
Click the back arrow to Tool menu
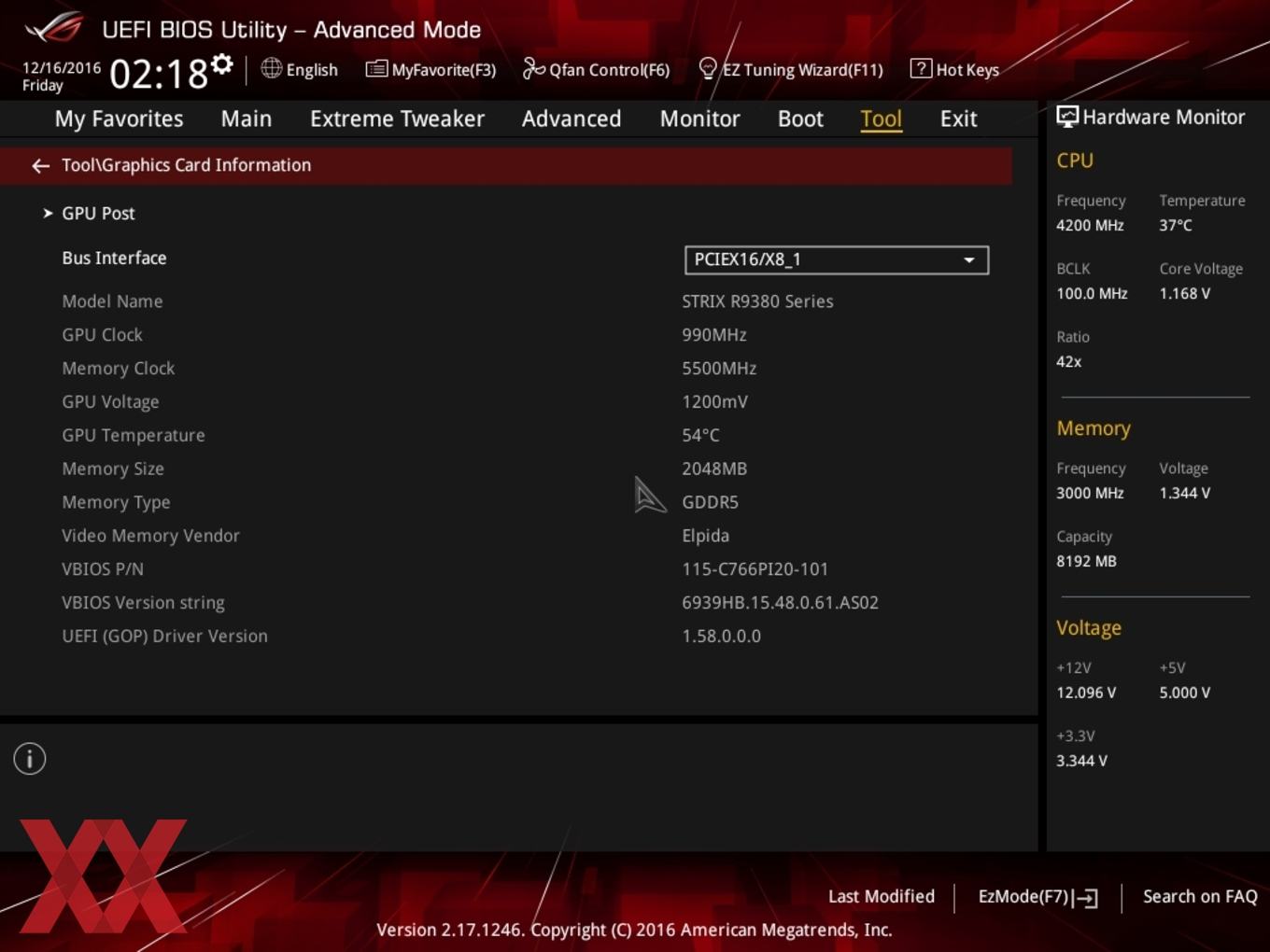(x=40, y=166)
